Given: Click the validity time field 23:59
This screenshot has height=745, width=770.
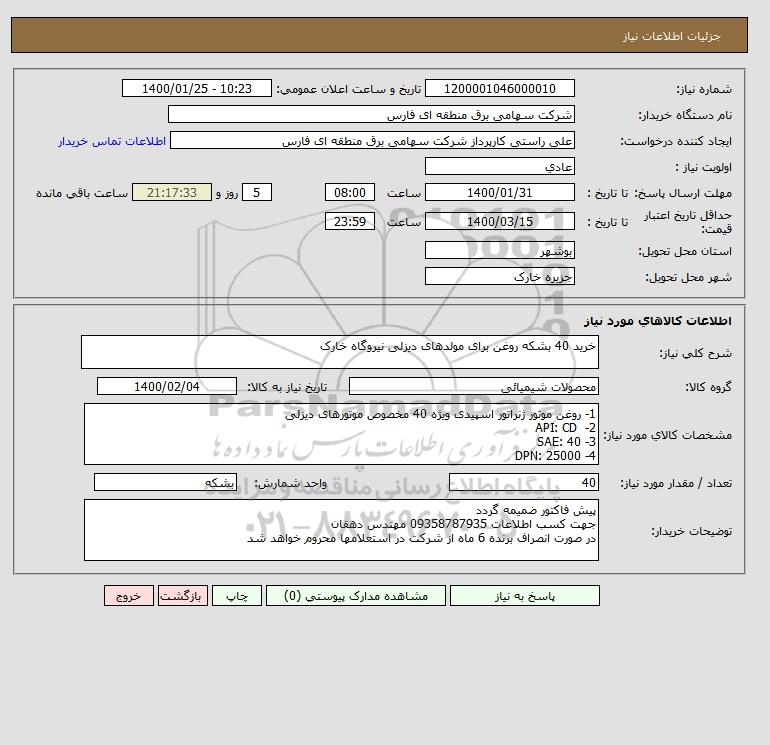Looking at the screenshot, I should (350, 221).
